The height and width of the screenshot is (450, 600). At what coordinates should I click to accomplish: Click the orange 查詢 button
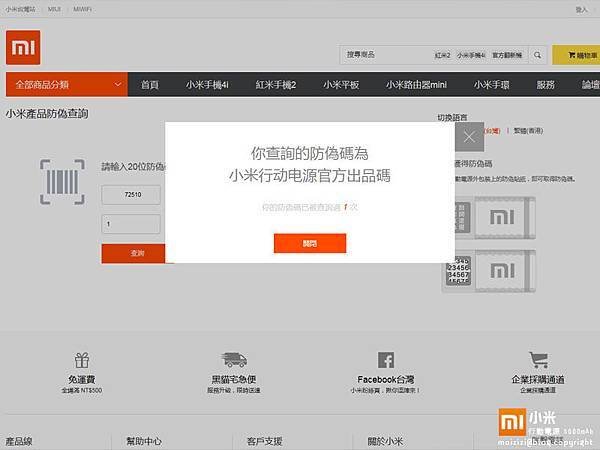tap(134, 253)
